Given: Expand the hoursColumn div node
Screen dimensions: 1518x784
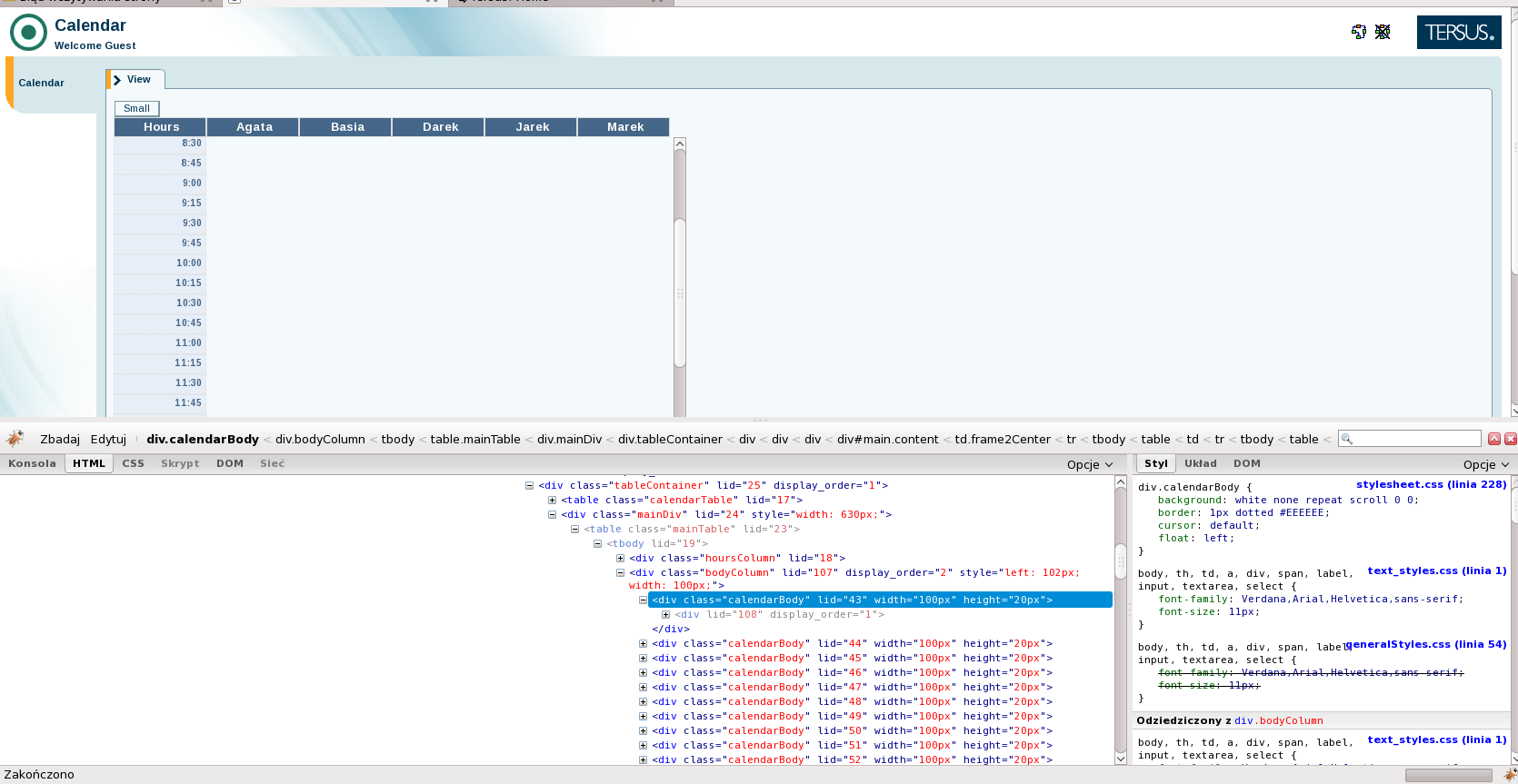Looking at the screenshot, I should 620,558.
